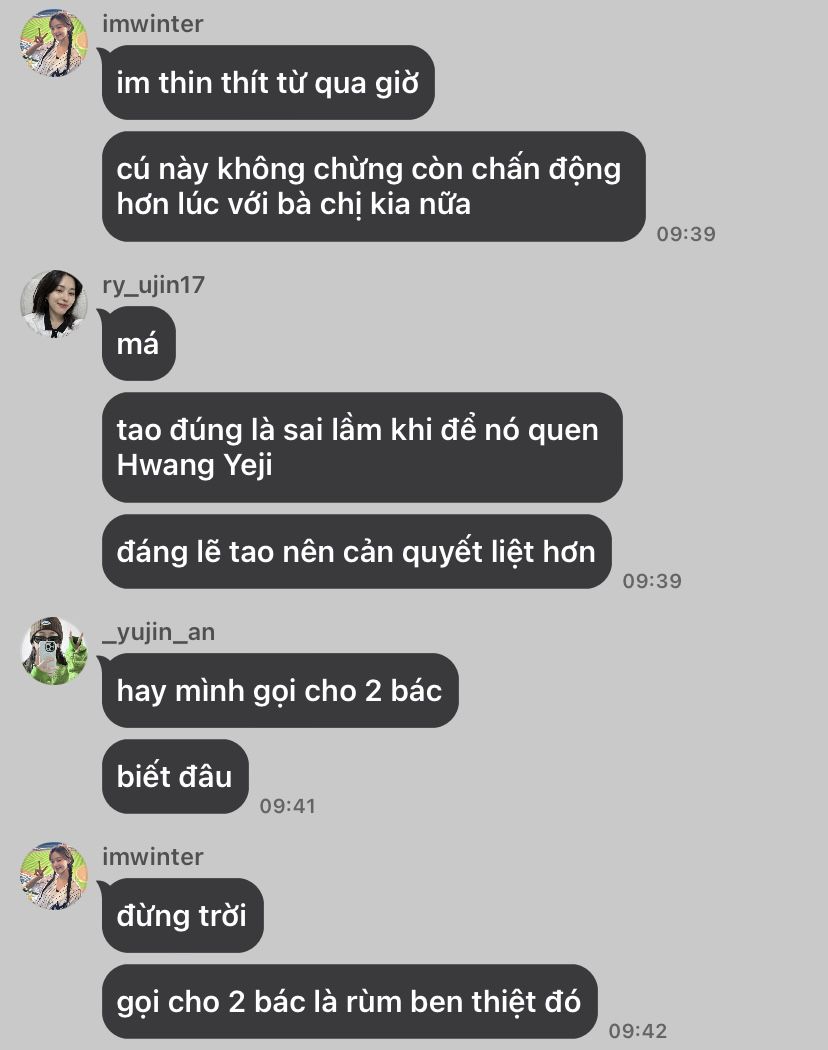
Task: Click the 09:42 timestamp at bottom
Action: pyautogui.click(x=638, y=1031)
